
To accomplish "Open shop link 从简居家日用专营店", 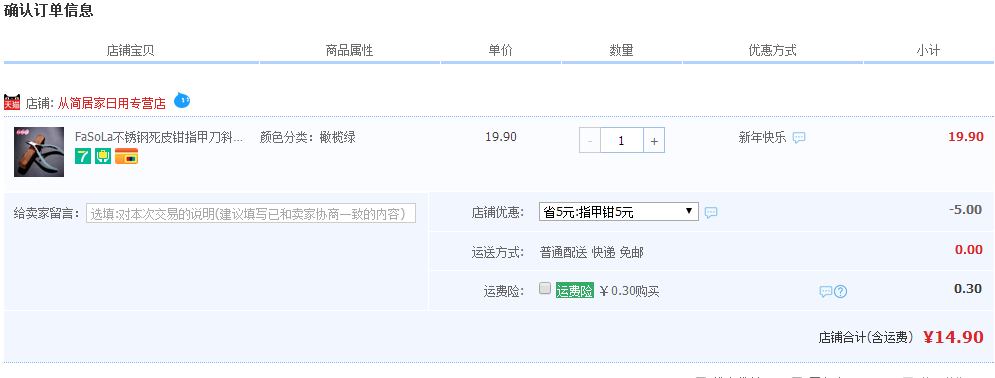I will pyautogui.click(x=112, y=103).
